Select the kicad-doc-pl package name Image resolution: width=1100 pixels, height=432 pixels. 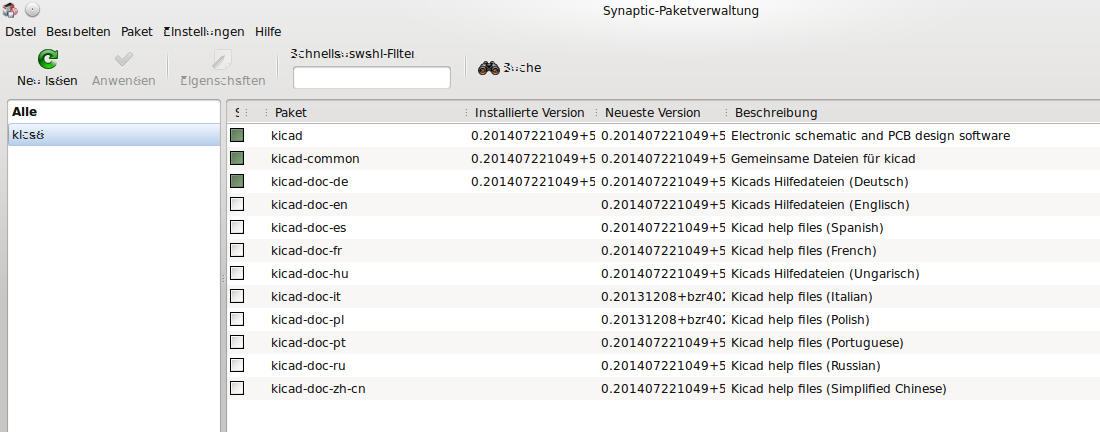(307, 320)
